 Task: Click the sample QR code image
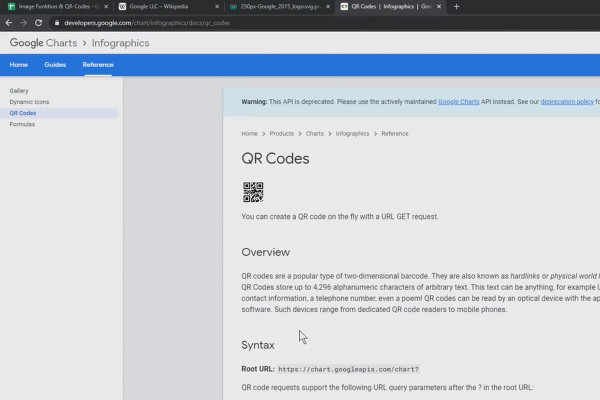253,192
